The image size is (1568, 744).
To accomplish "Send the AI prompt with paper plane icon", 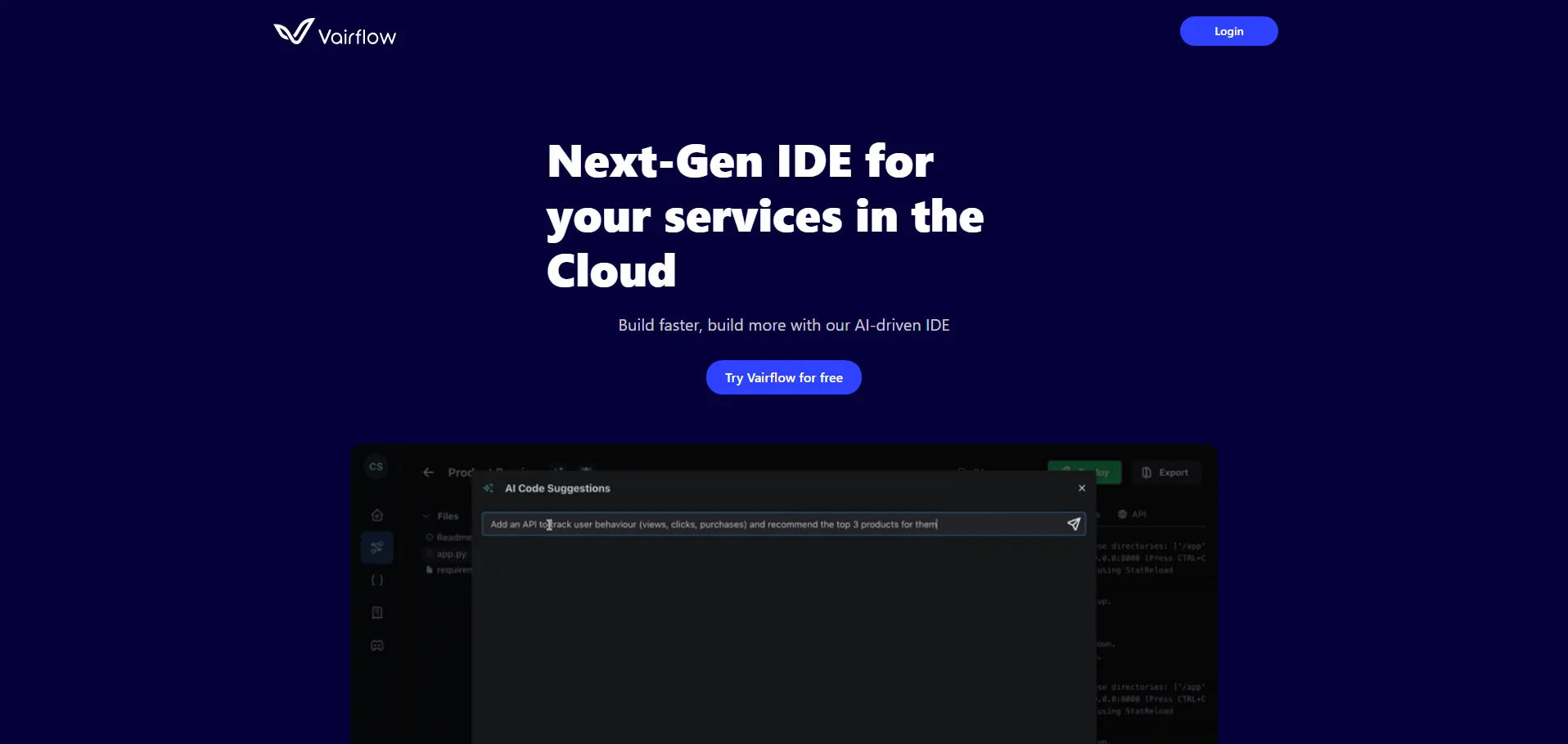I will (1074, 525).
